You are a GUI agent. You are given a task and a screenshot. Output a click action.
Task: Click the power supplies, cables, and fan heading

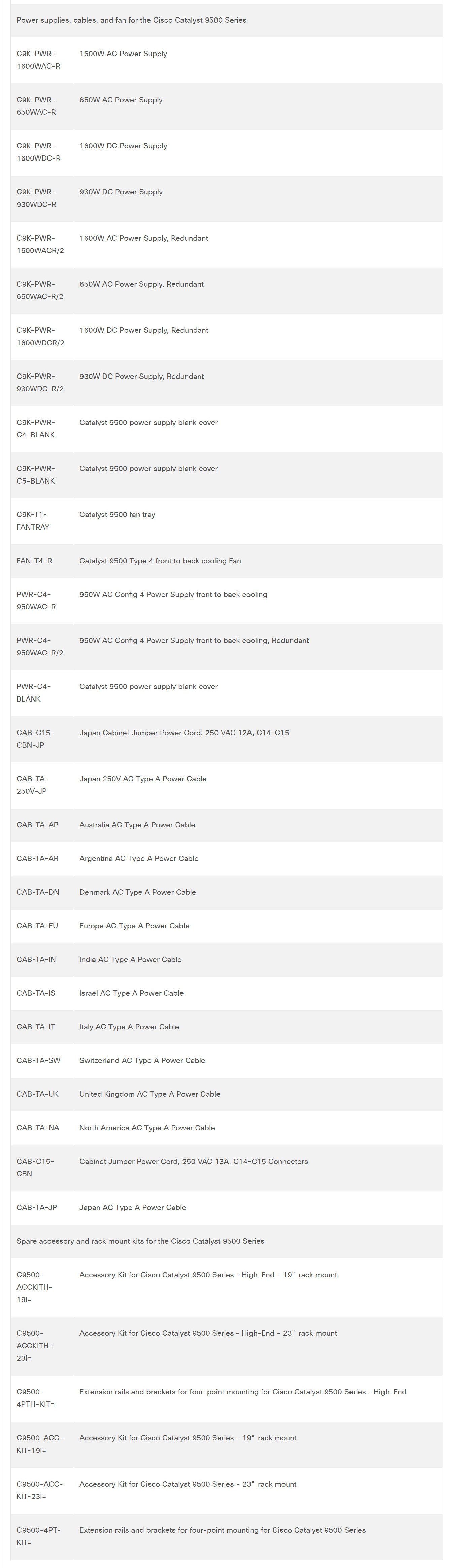click(x=132, y=20)
